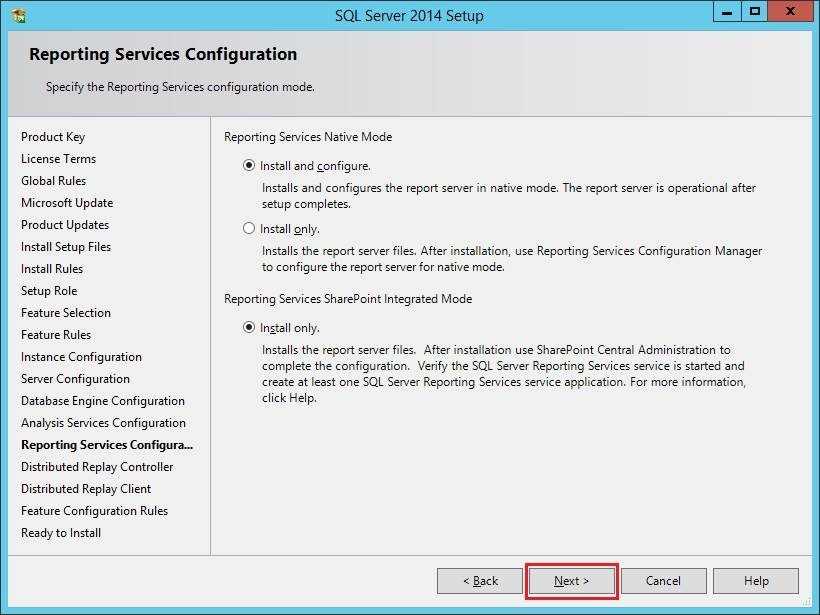Minimize the SQL Server 2014 Setup window
The width and height of the screenshot is (820, 615).
coord(726,12)
